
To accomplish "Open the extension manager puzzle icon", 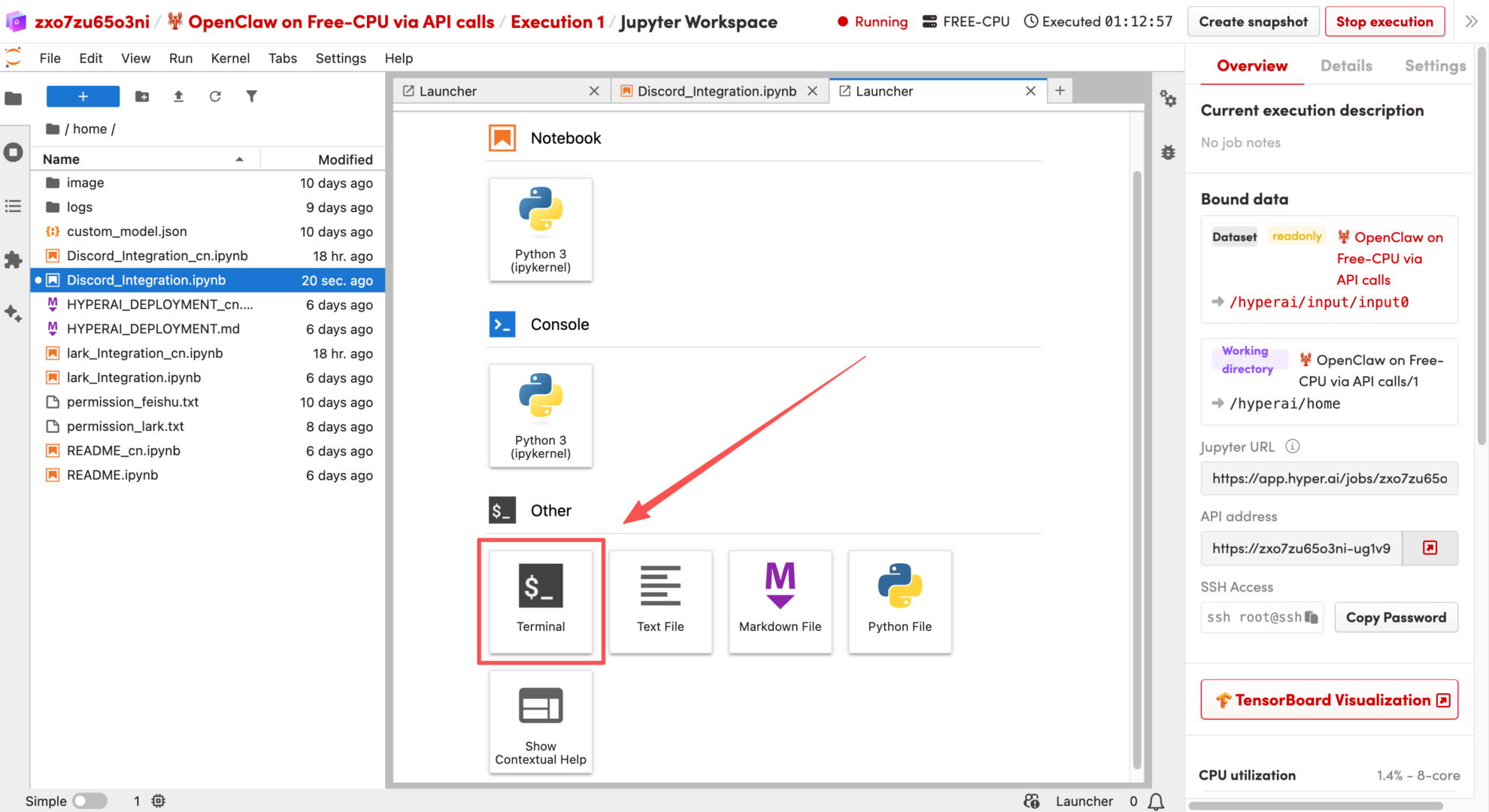I will pos(14,260).
